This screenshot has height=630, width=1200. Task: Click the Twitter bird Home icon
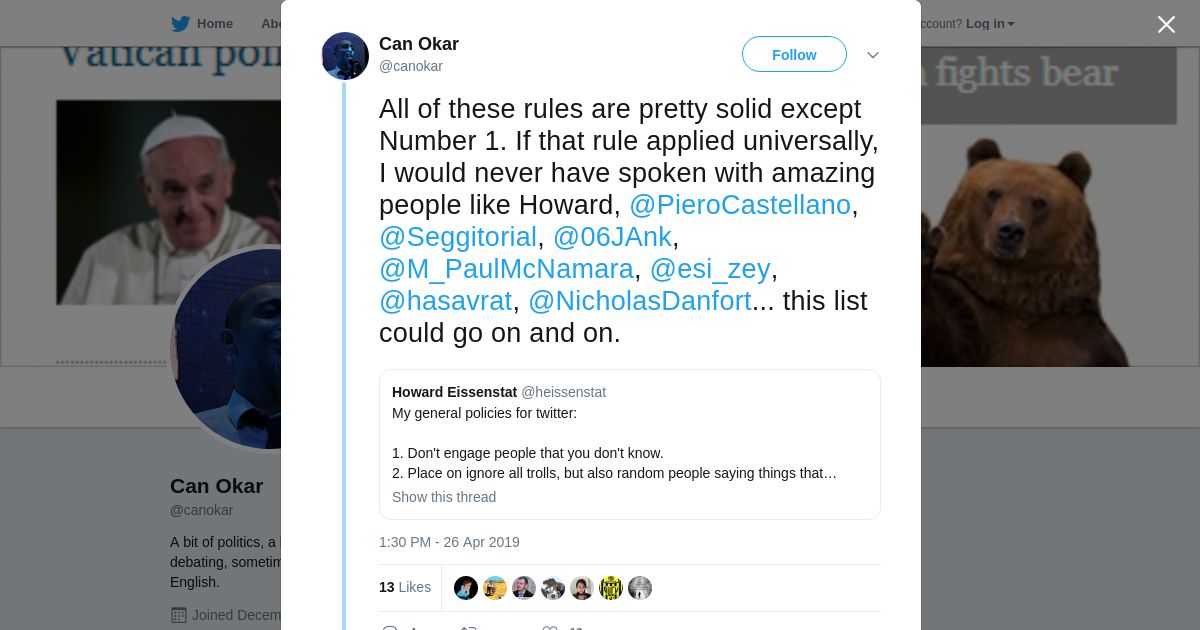(x=180, y=24)
